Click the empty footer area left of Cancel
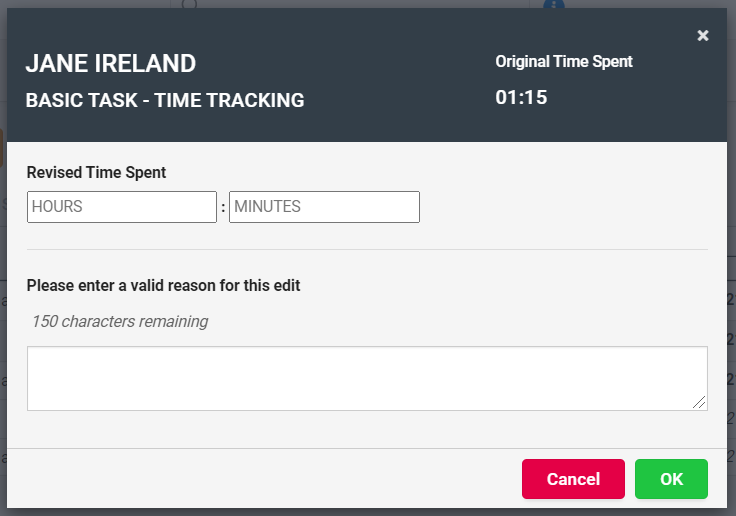Image resolution: width=736 pixels, height=516 pixels. pyautogui.click(x=263, y=478)
